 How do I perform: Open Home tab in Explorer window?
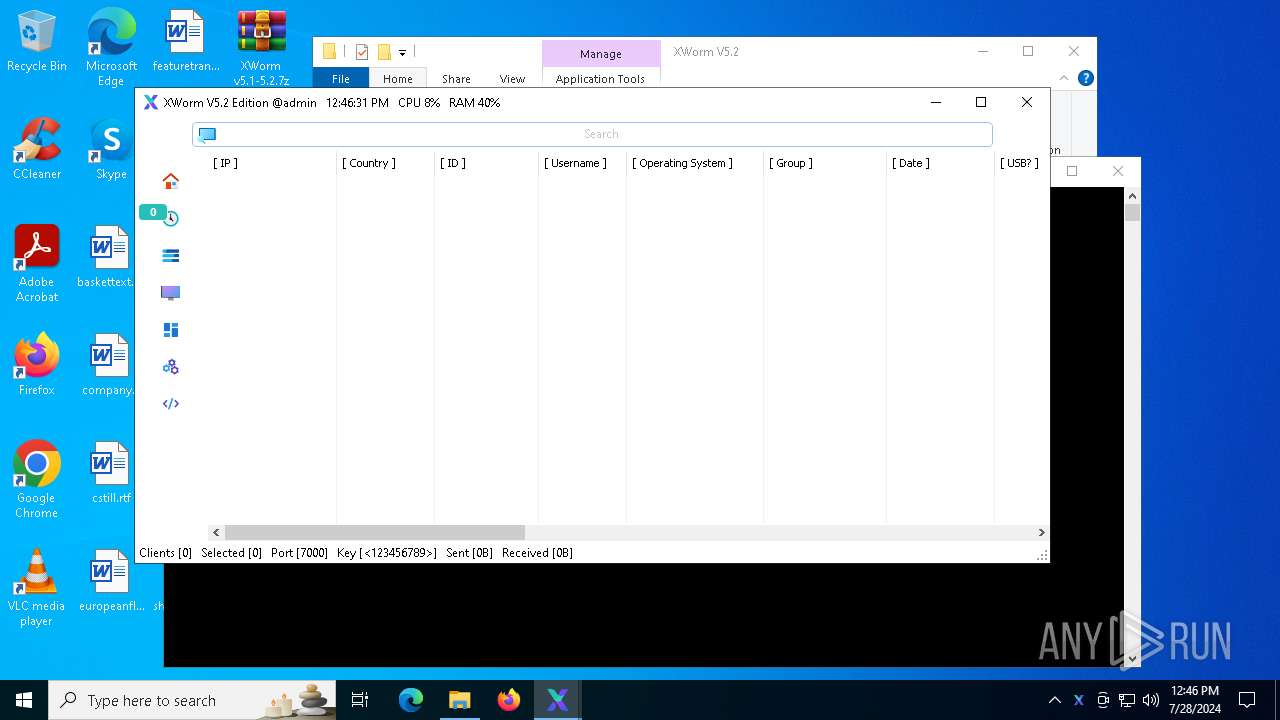pos(398,79)
